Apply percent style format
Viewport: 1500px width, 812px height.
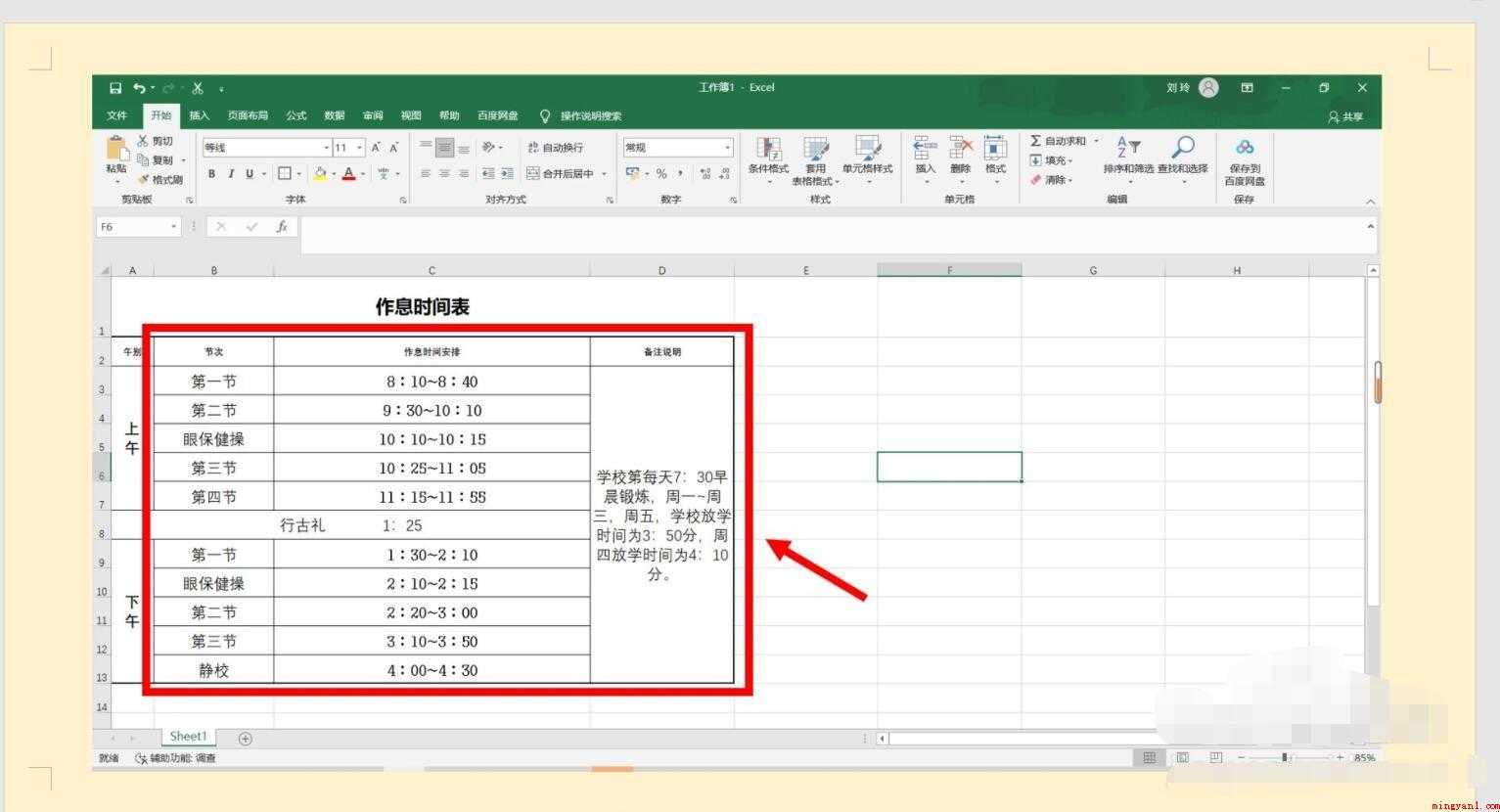[661, 174]
